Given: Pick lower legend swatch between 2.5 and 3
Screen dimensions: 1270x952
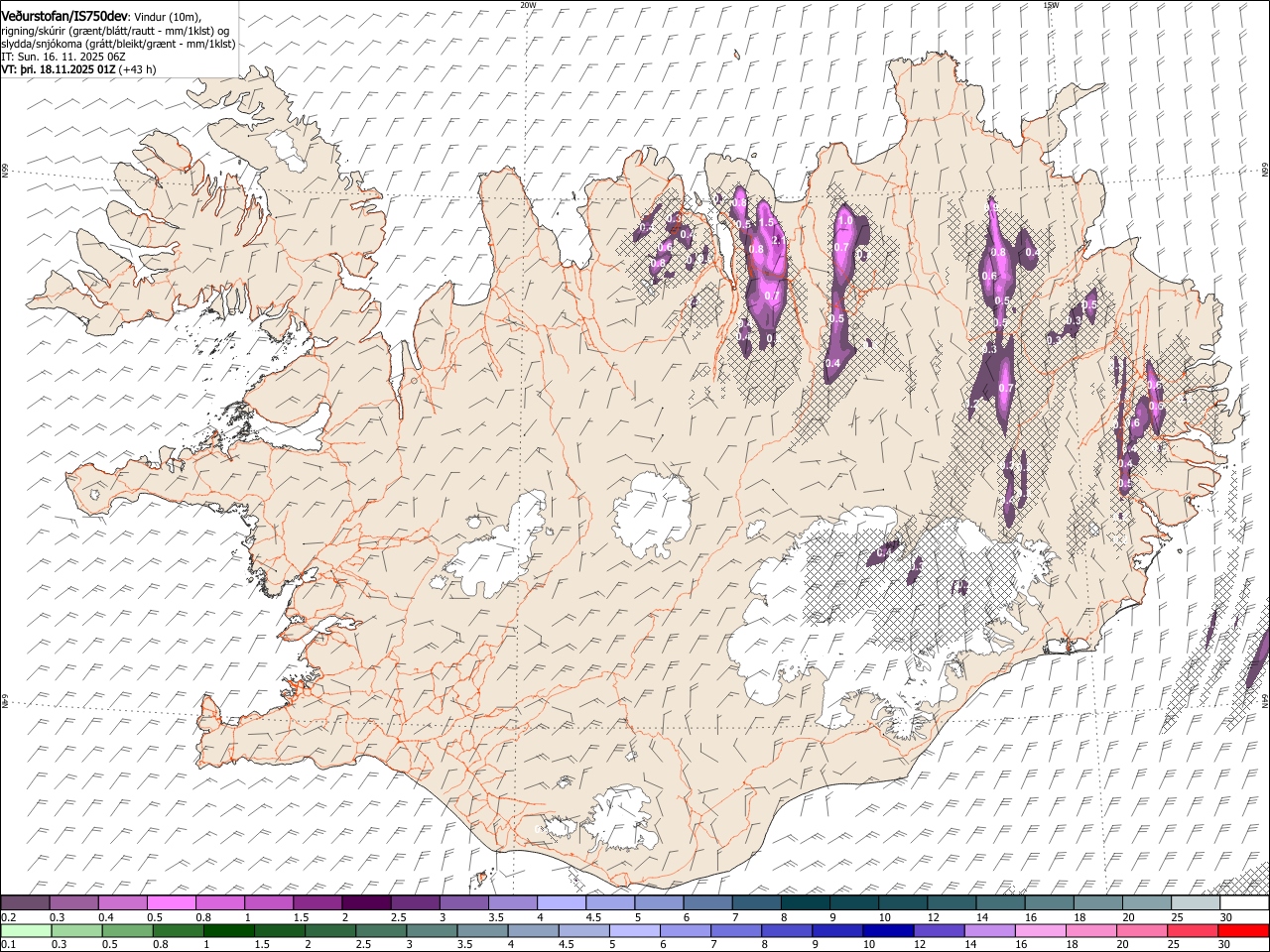Looking at the screenshot, I should [381, 930].
